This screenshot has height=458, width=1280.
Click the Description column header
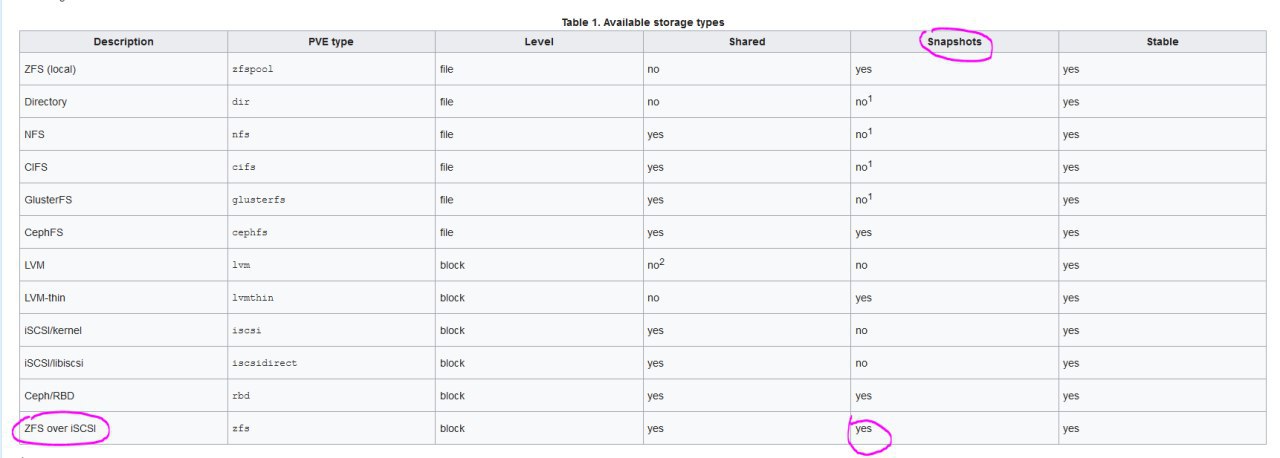coord(123,42)
